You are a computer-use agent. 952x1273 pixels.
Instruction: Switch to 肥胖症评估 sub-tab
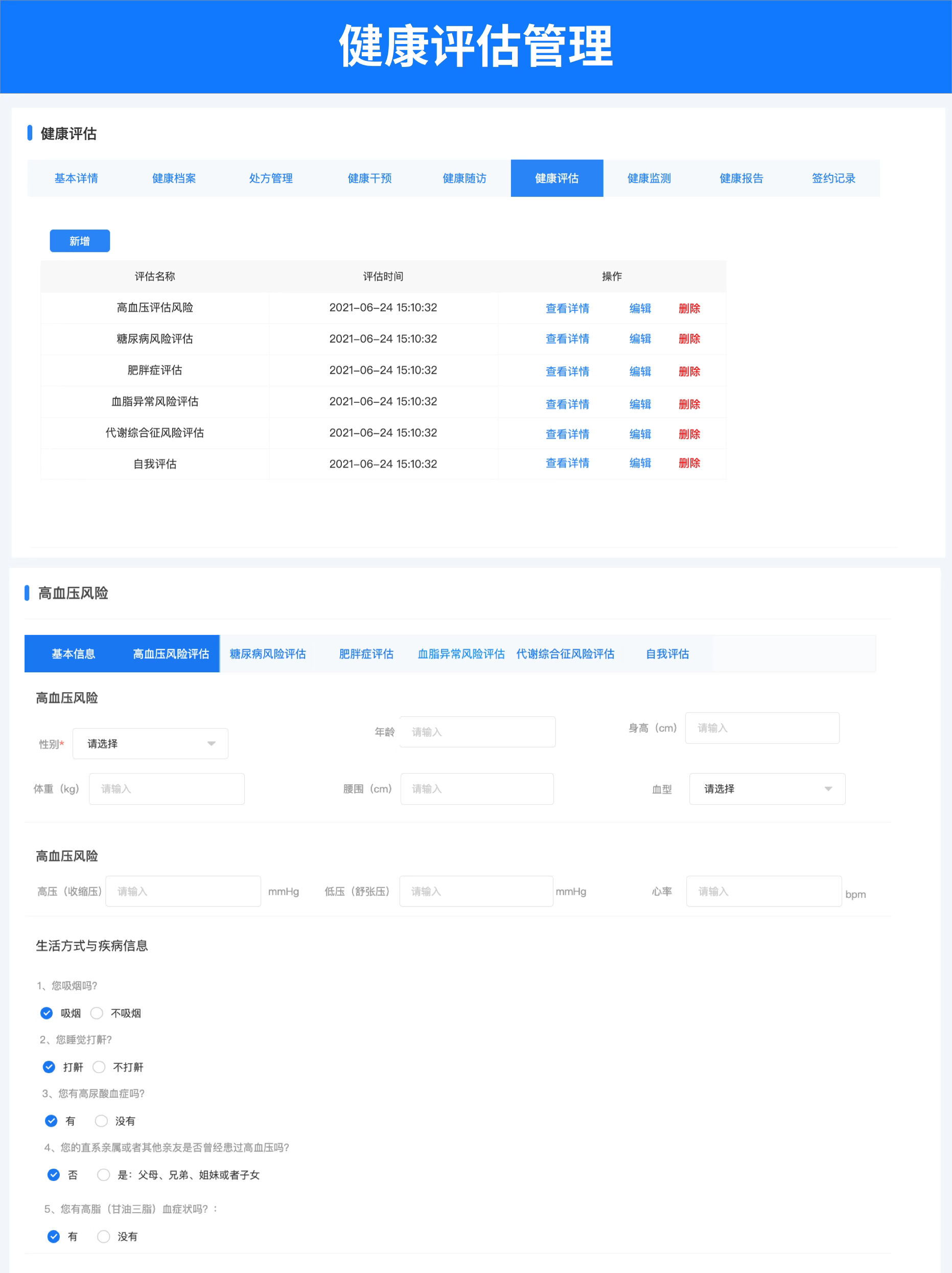(x=366, y=654)
